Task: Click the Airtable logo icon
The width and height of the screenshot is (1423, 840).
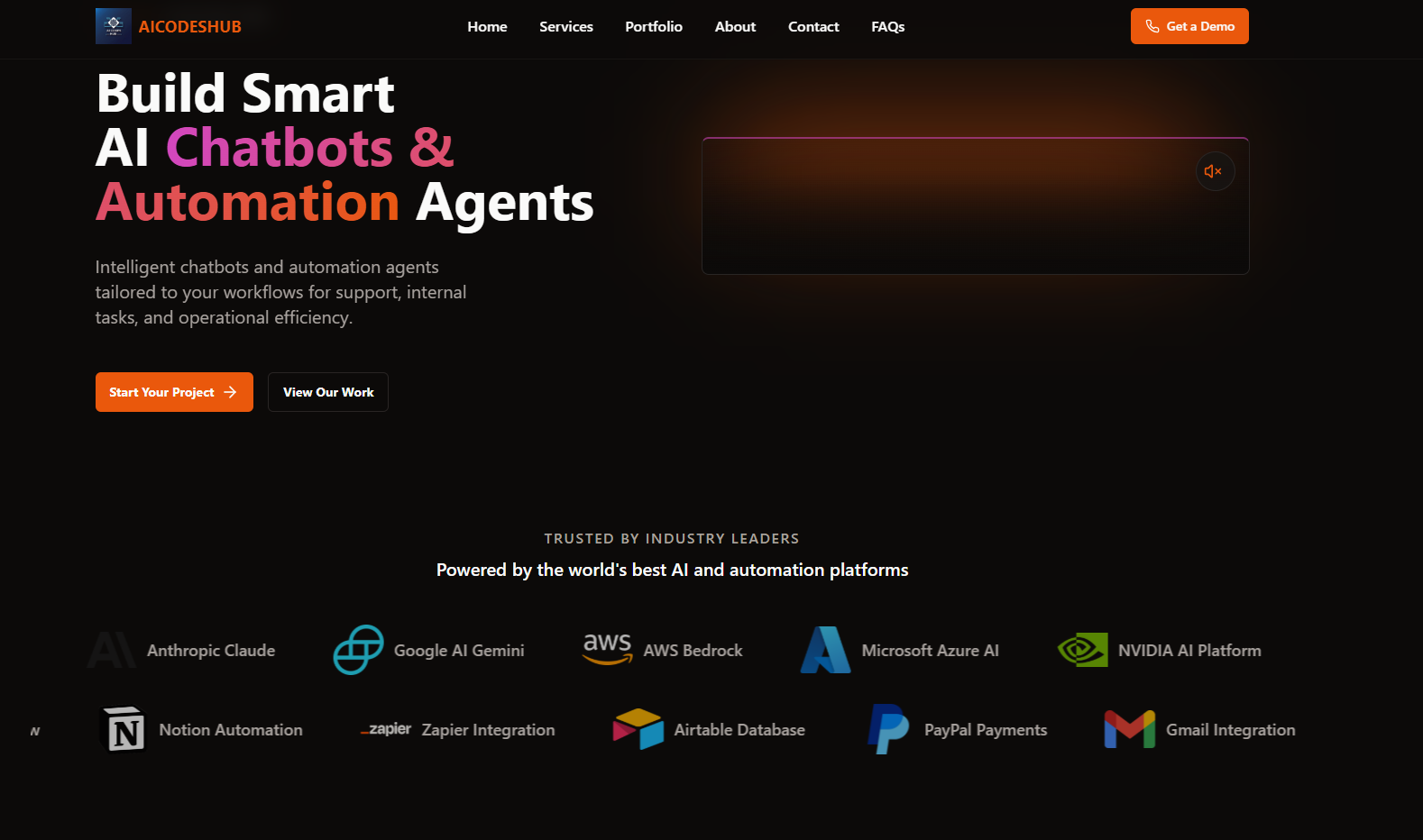Action: (638, 729)
